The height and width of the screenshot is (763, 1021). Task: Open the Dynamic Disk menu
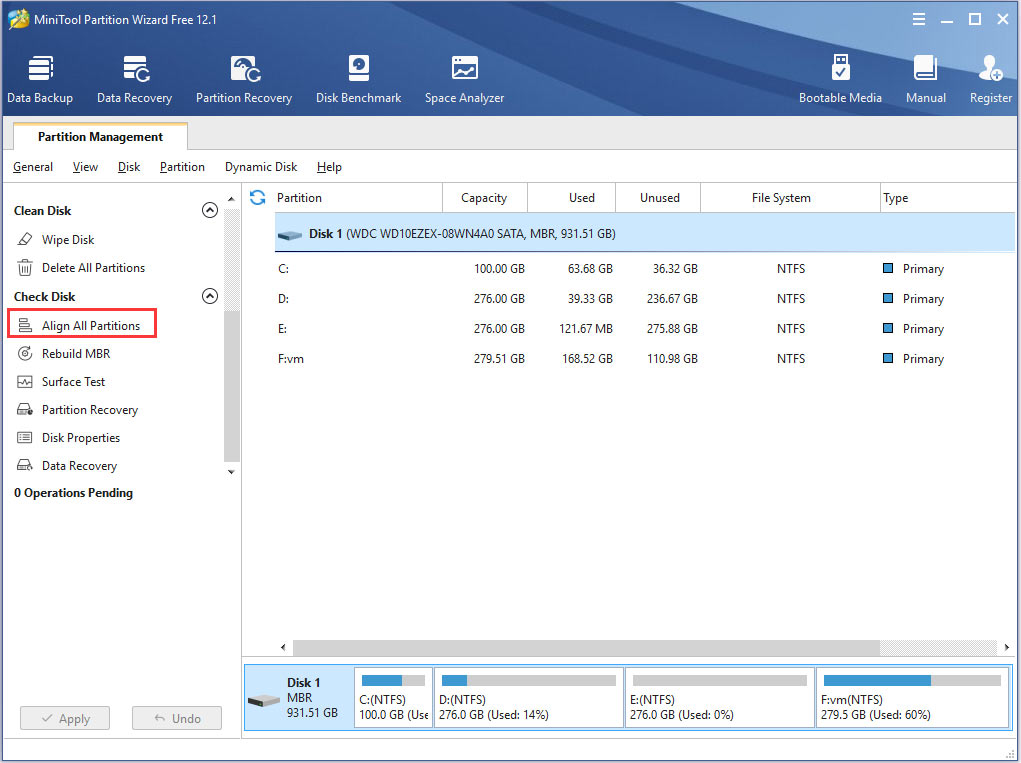261,167
